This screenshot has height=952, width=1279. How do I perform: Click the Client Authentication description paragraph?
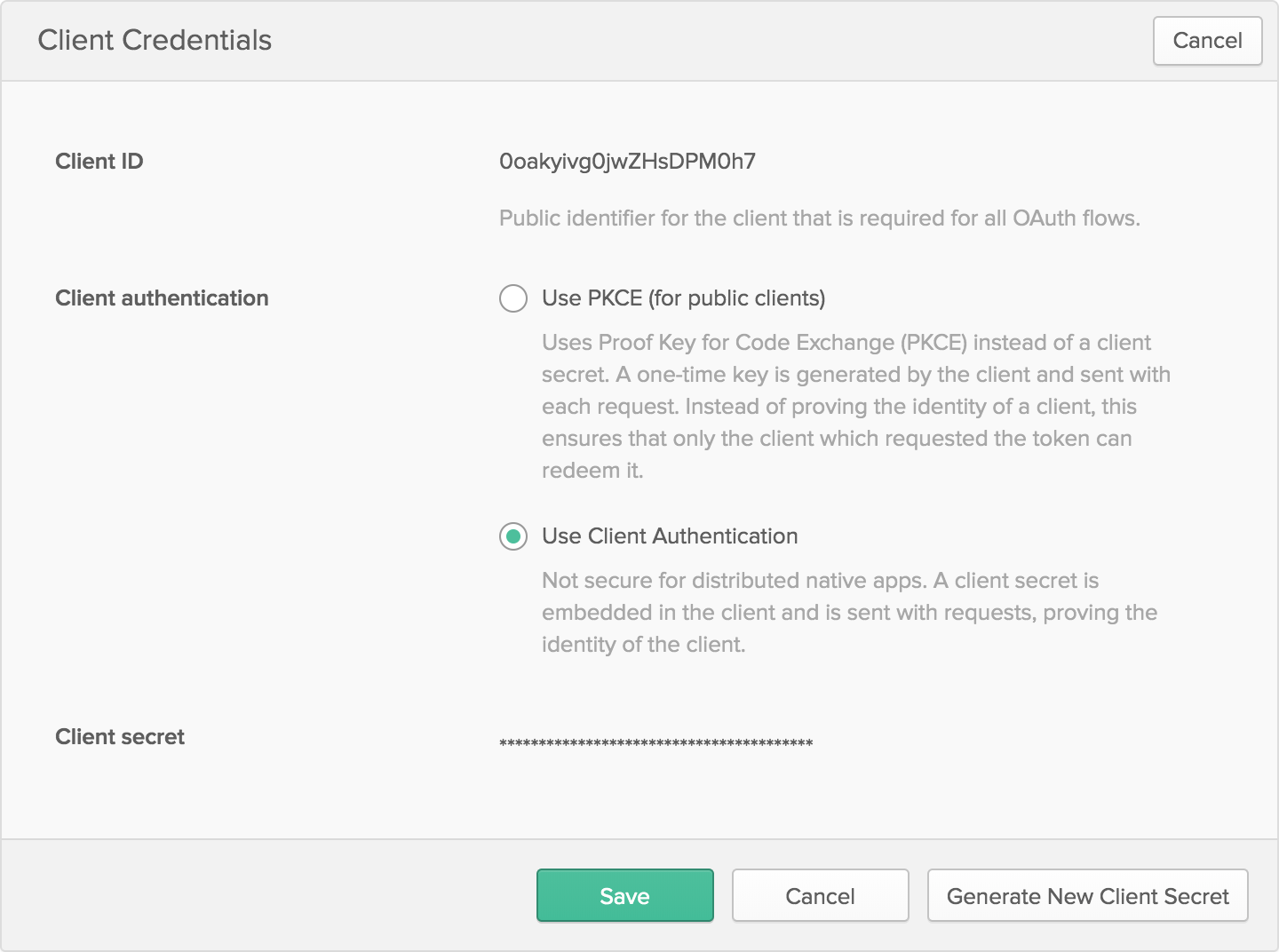coord(848,613)
